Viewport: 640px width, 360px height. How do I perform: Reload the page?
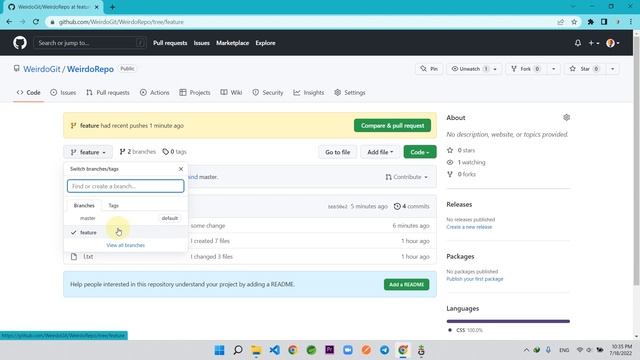pos(36,22)
